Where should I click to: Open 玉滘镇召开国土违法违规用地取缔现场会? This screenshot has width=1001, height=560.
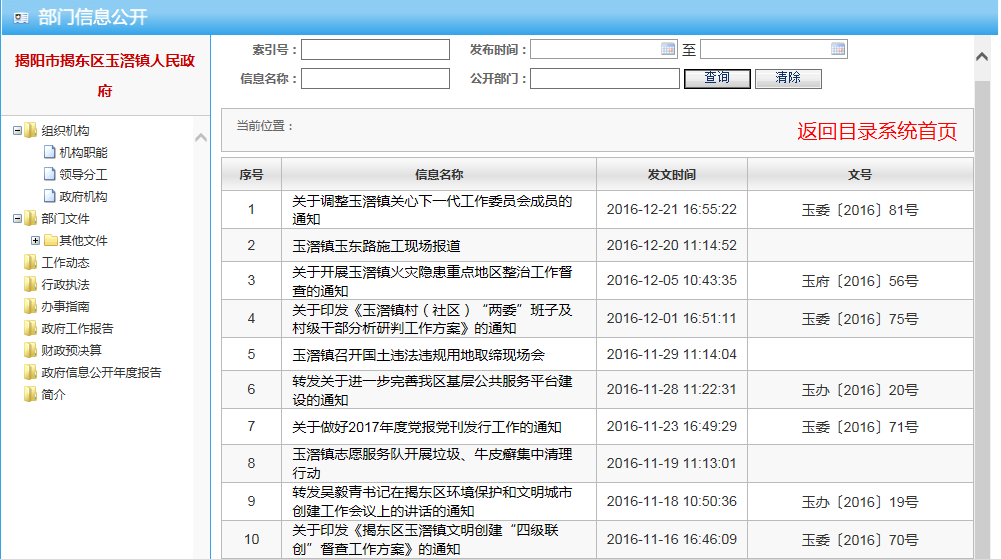click(x=418, y=355)
